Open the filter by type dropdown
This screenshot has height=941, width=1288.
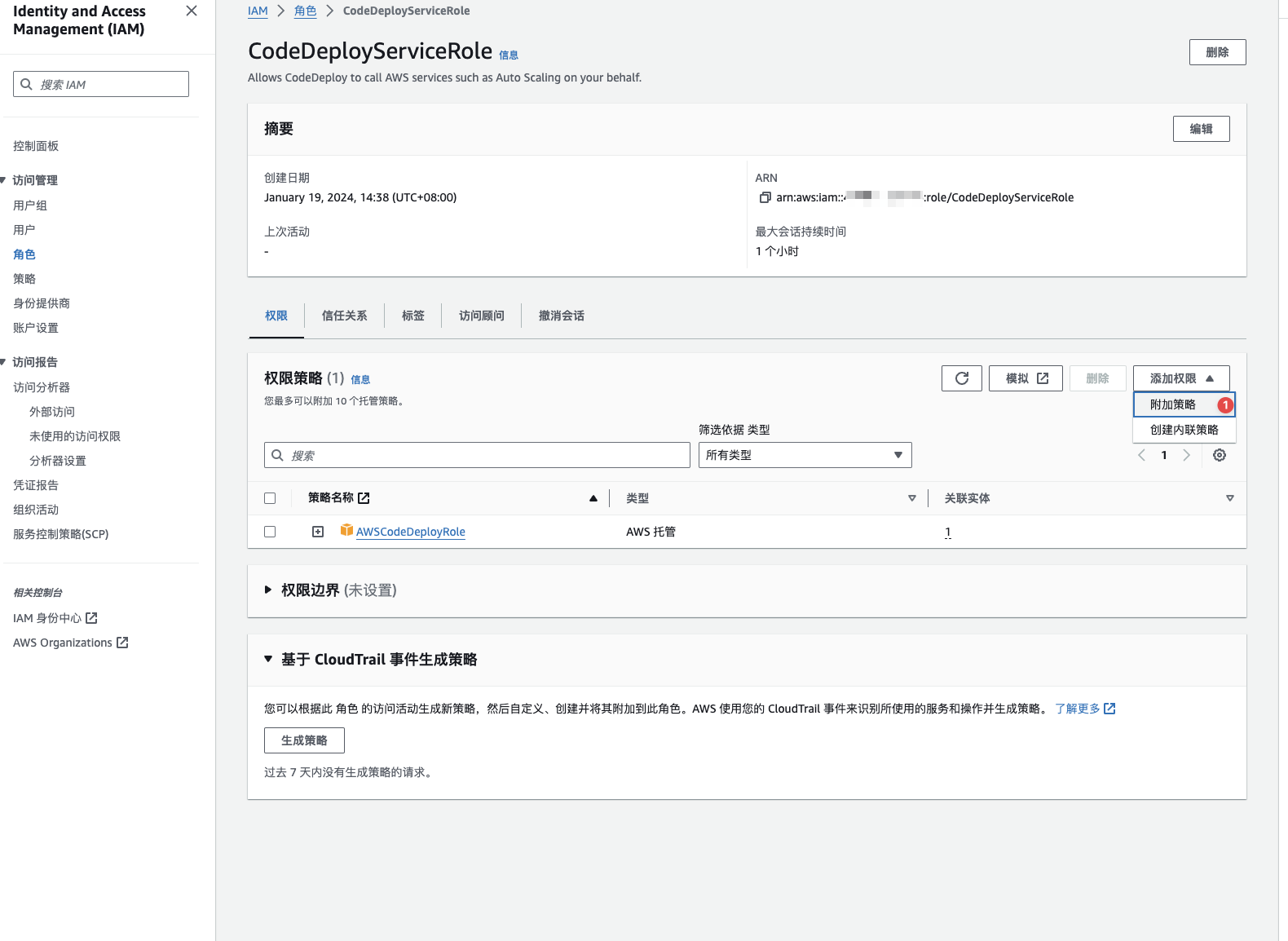[805, 455]
